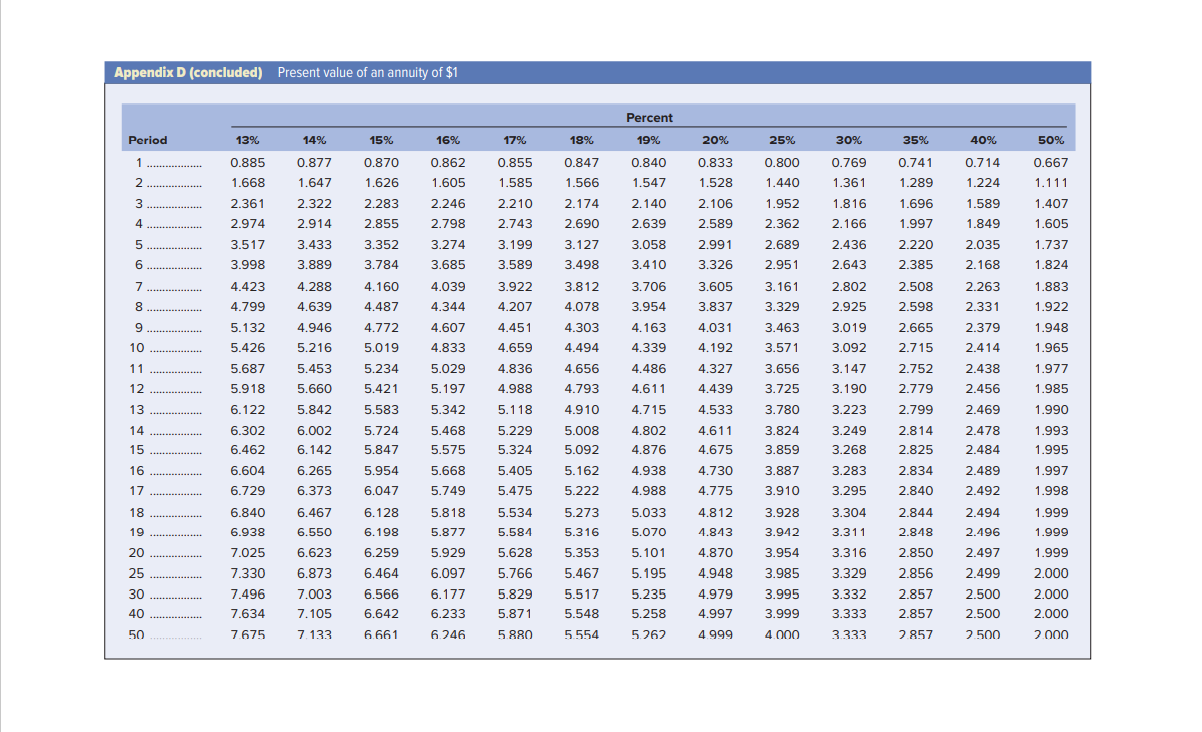Click value 3.333 for period 40 at 30%

pyautogui.click(x=849, y=614)
